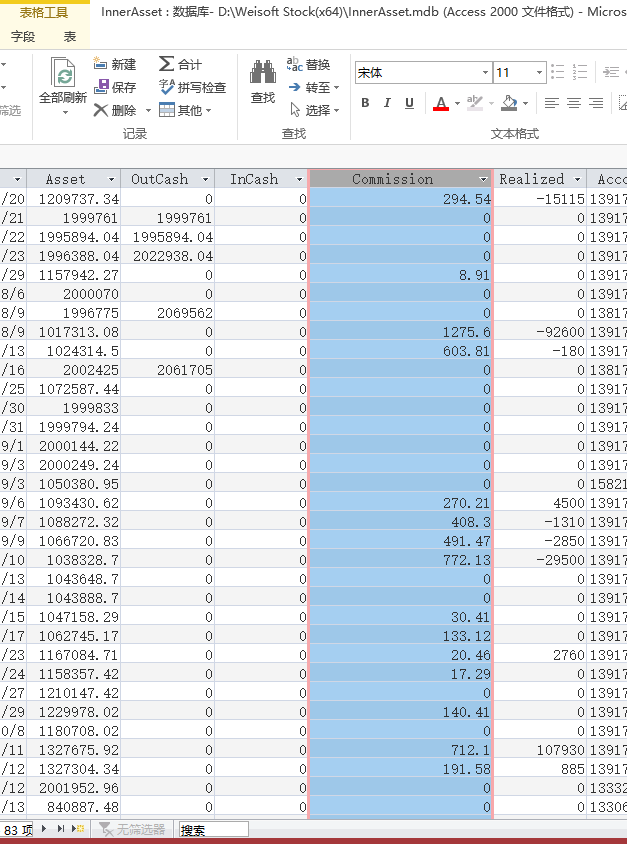Open the Realized column filter arrow

point(577,179)
